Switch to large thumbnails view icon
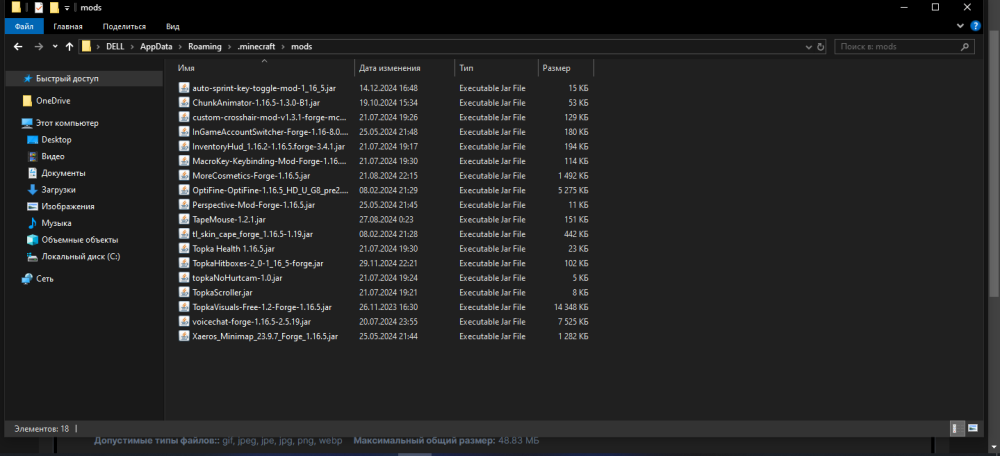The height and width of the screenshot is (456, 1000). point(973,428)
